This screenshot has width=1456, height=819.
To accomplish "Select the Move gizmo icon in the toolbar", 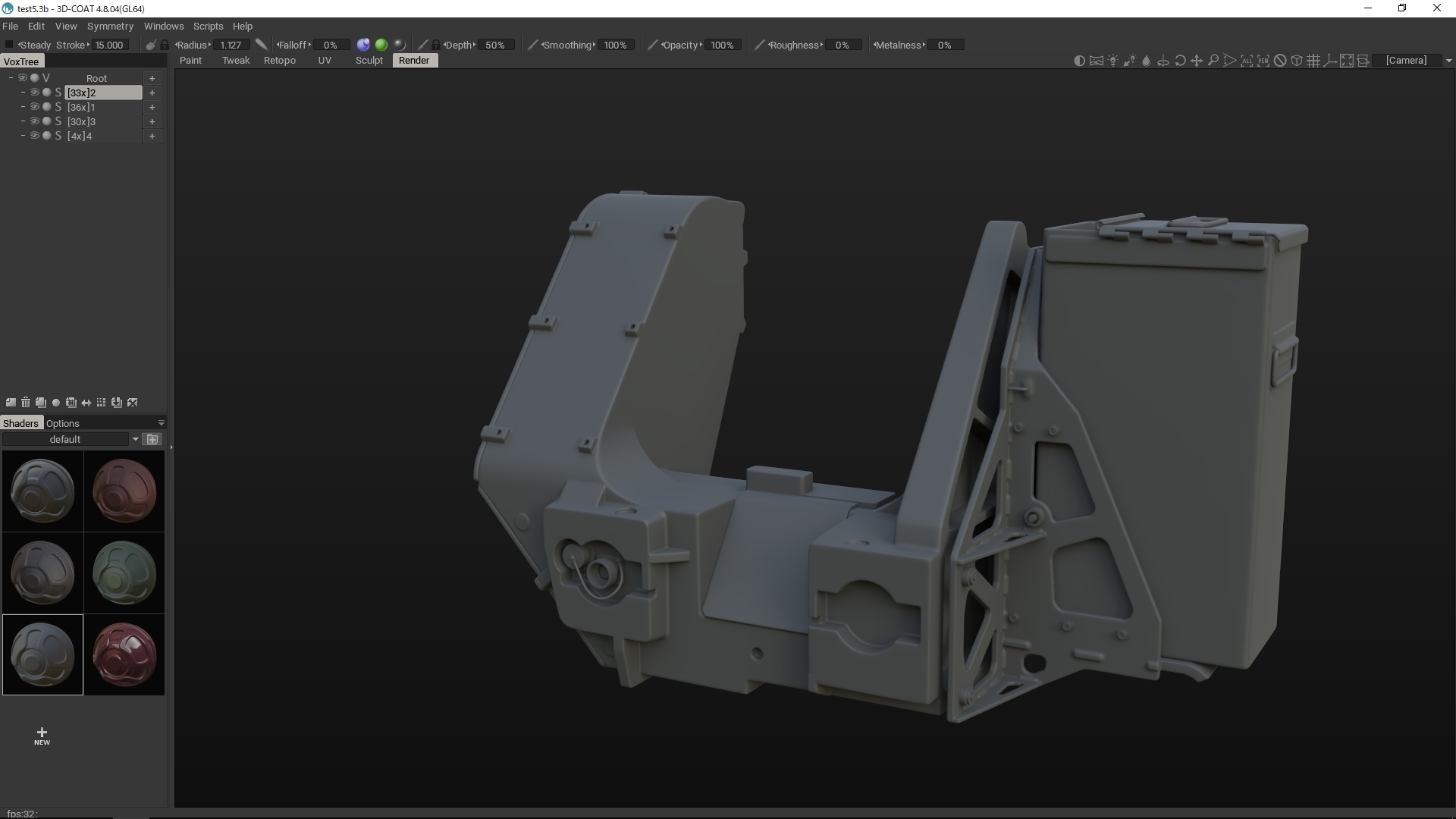I will click(x=1197, y=60).
